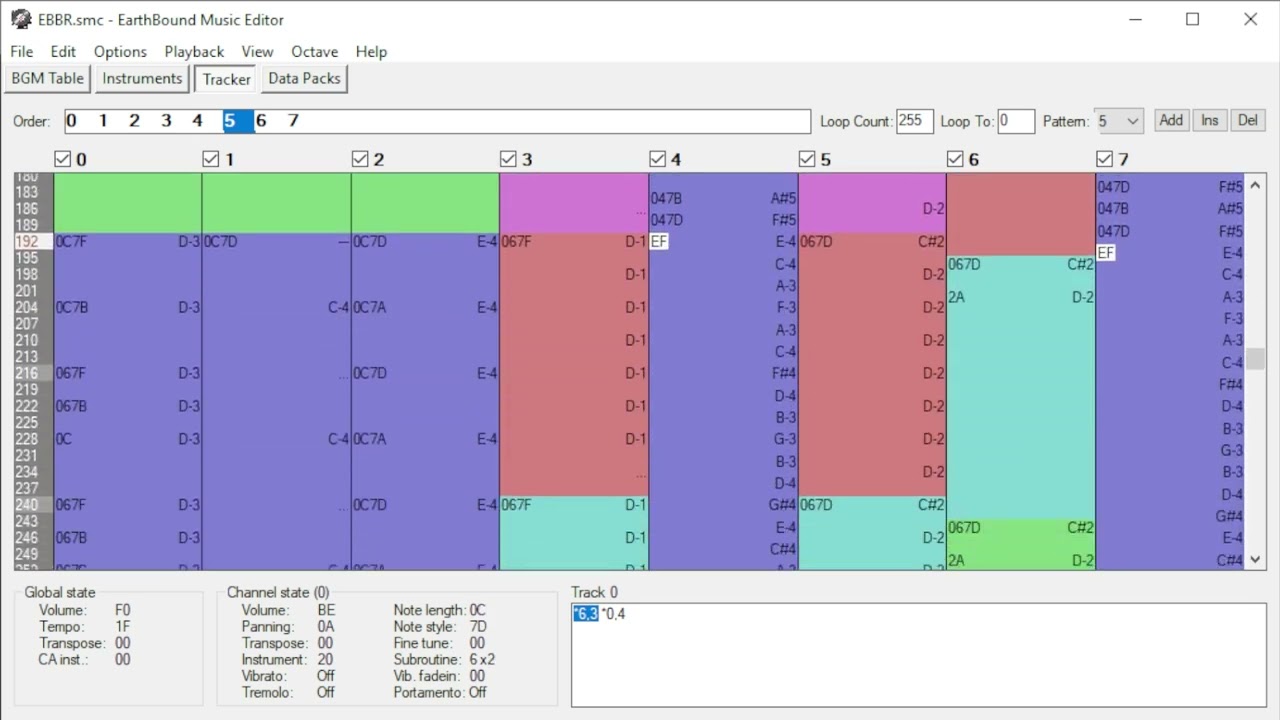Select order entry 4

coord(197,121)
